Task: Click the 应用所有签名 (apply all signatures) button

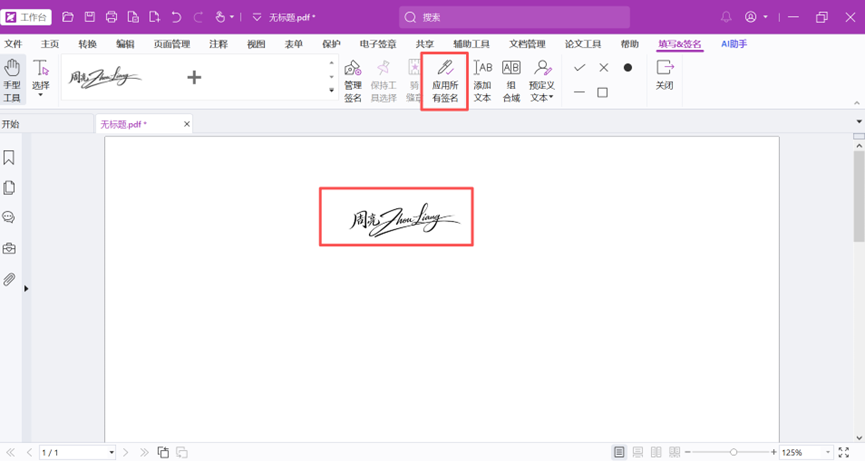Action: pos(445,80)
